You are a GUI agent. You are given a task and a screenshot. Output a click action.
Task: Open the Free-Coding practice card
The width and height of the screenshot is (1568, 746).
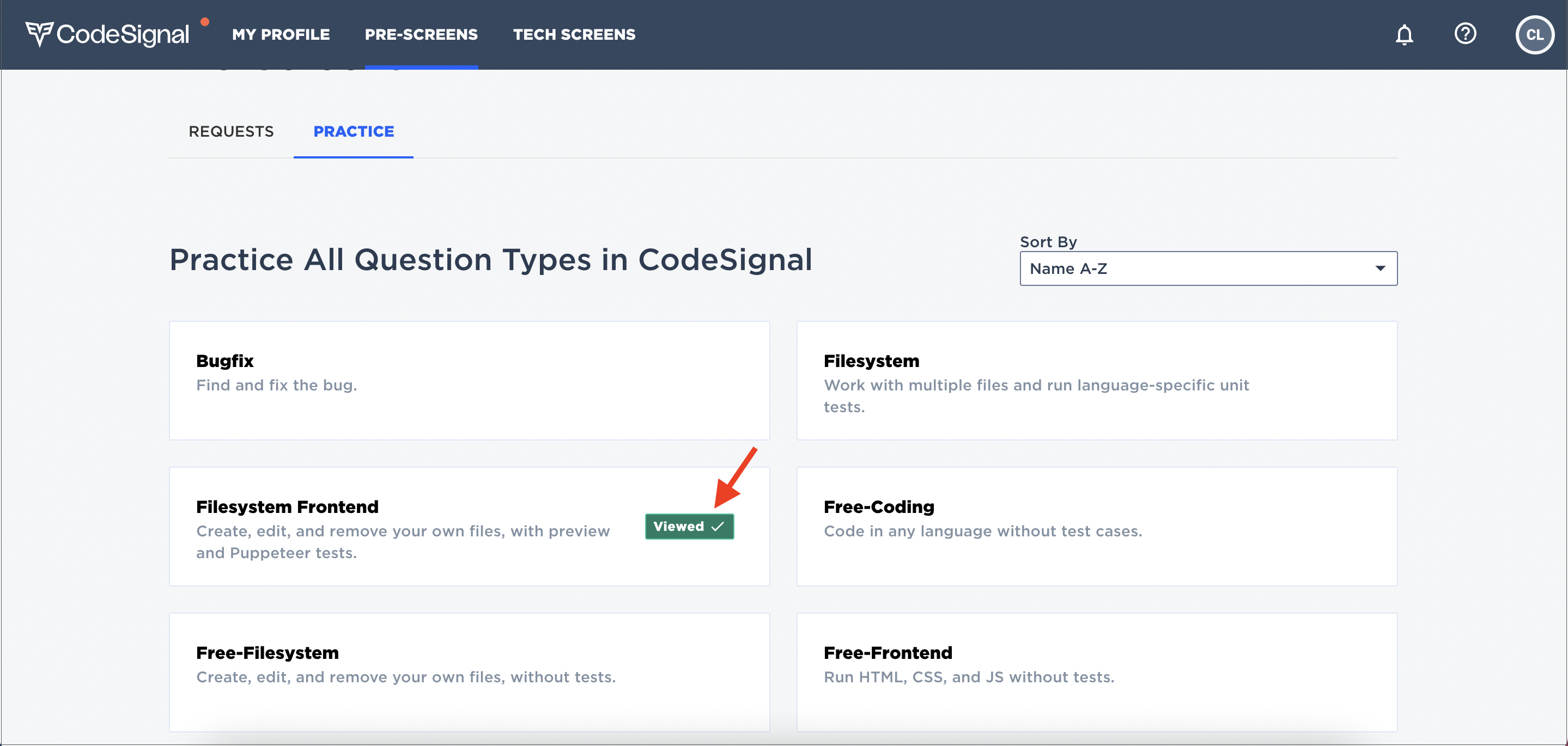(x=1096, y=527)
